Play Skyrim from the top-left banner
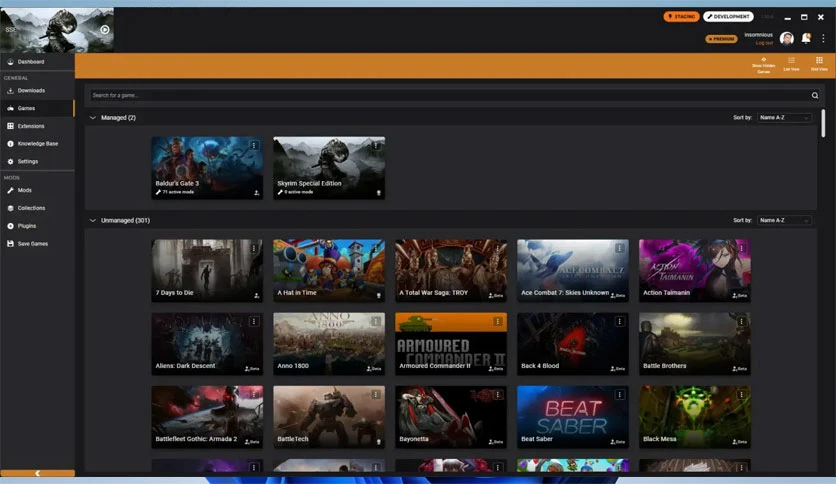836x484 pixels. tap(105, 30)
